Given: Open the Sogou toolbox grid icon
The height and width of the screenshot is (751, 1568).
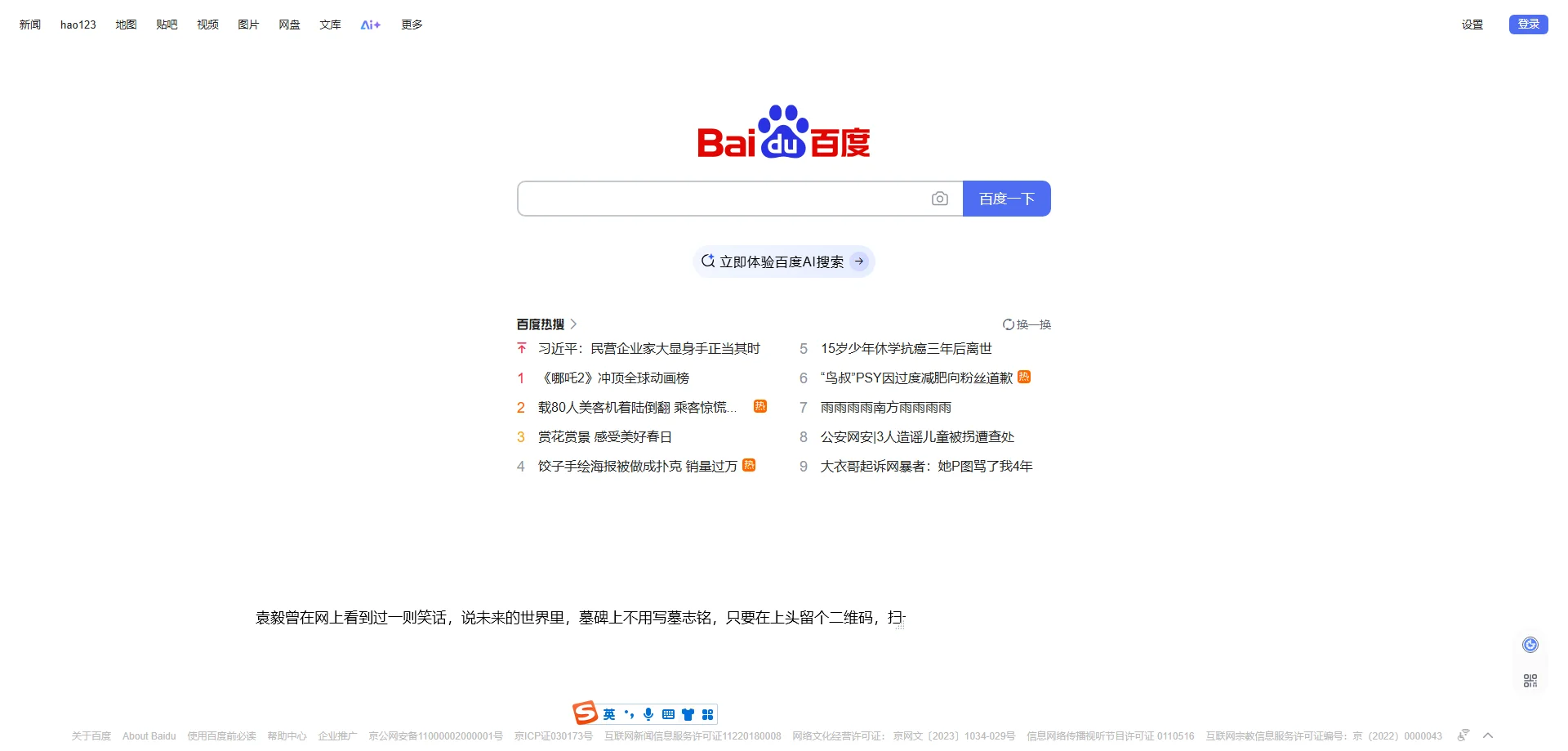Looking at the screenshot, I should [709, 713].
